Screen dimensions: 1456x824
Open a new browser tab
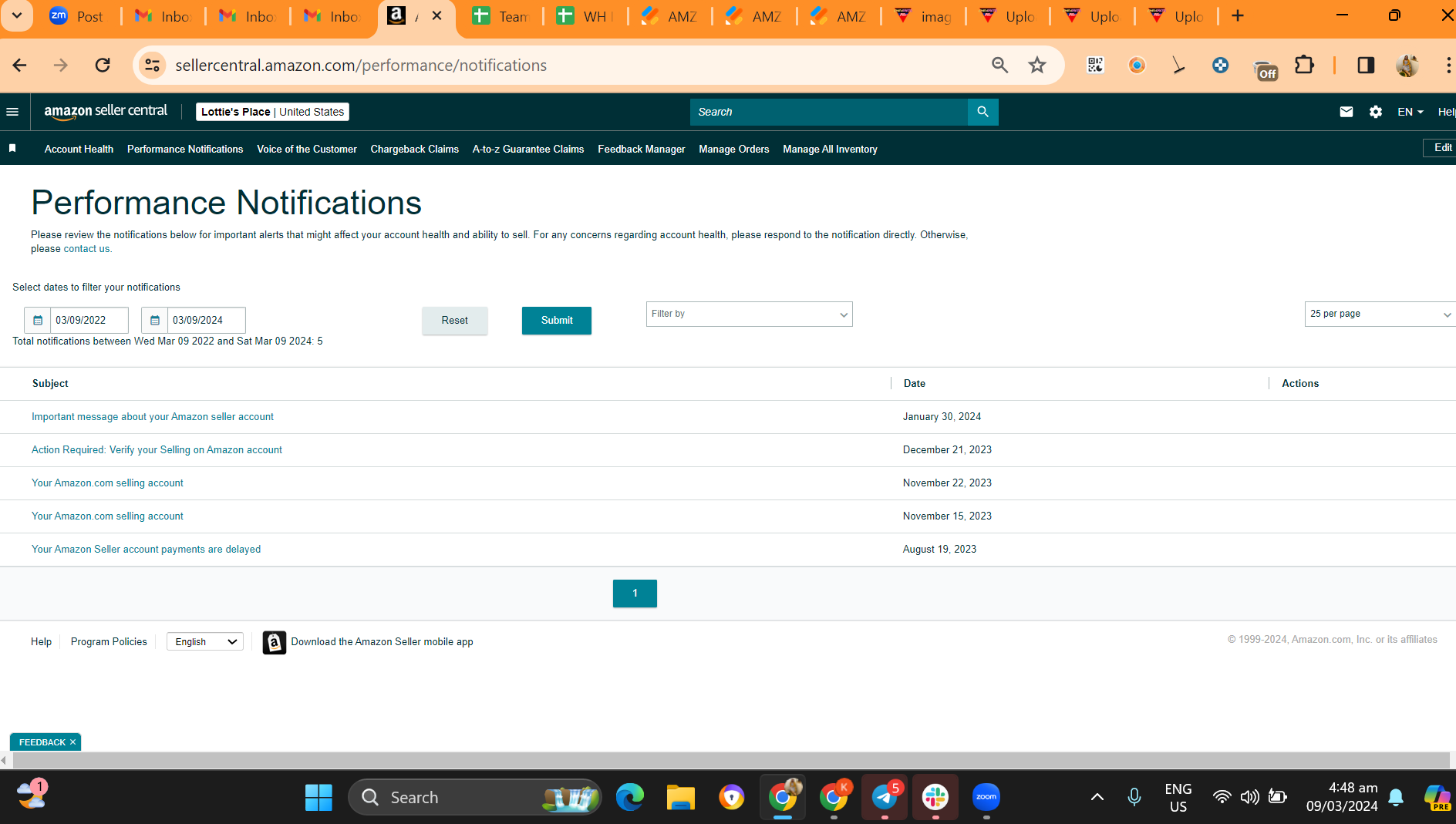point(1238,16)
